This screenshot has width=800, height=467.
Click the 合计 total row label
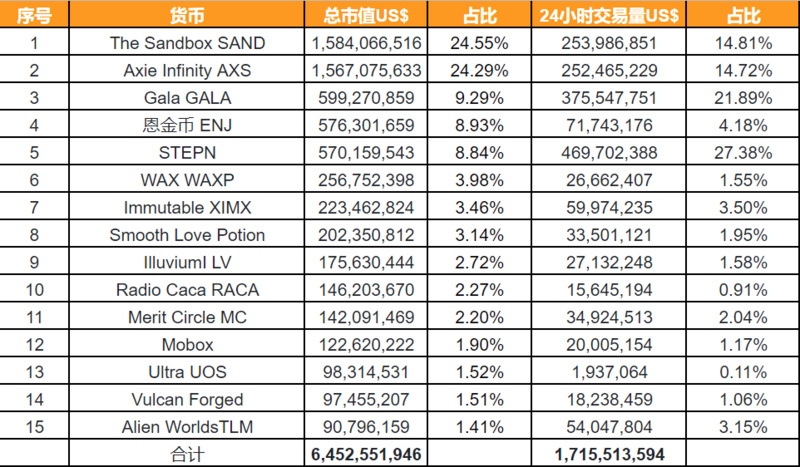pos(187,454)
